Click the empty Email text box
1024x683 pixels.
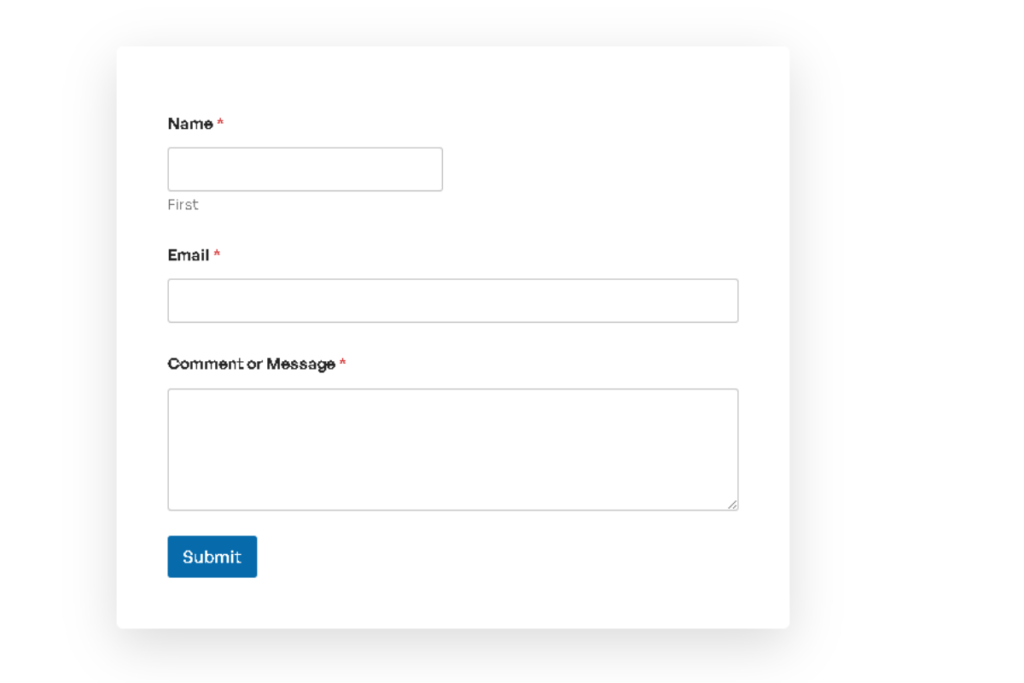click(452, 300)
